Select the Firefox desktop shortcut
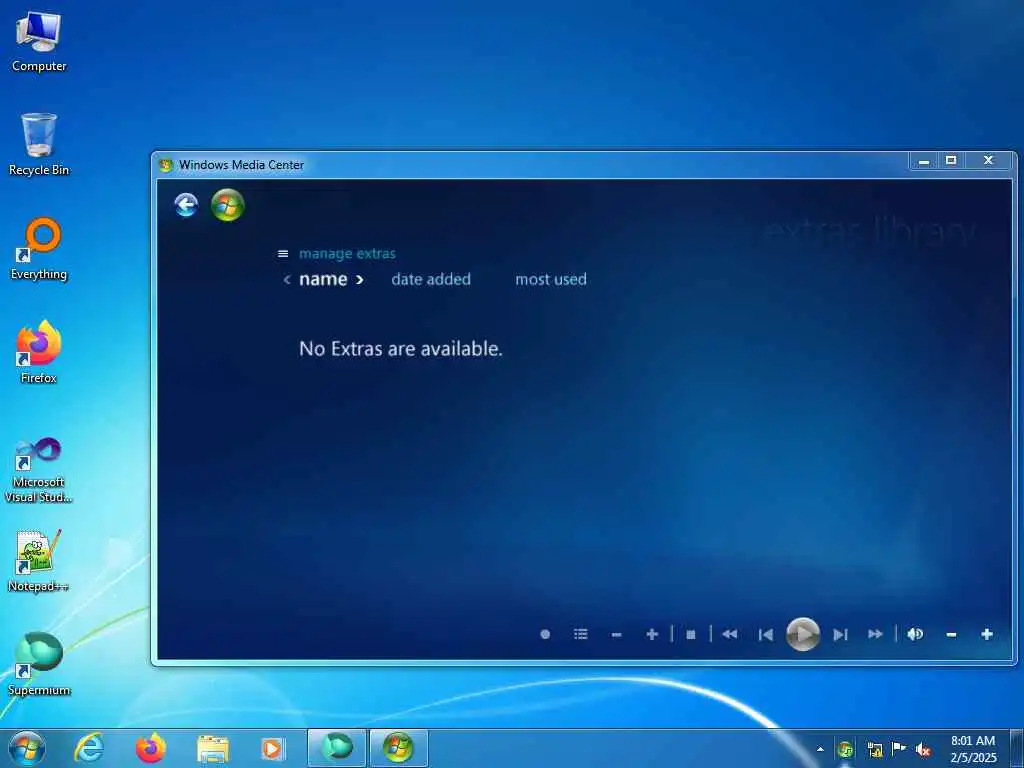 (x=39, y=353)
